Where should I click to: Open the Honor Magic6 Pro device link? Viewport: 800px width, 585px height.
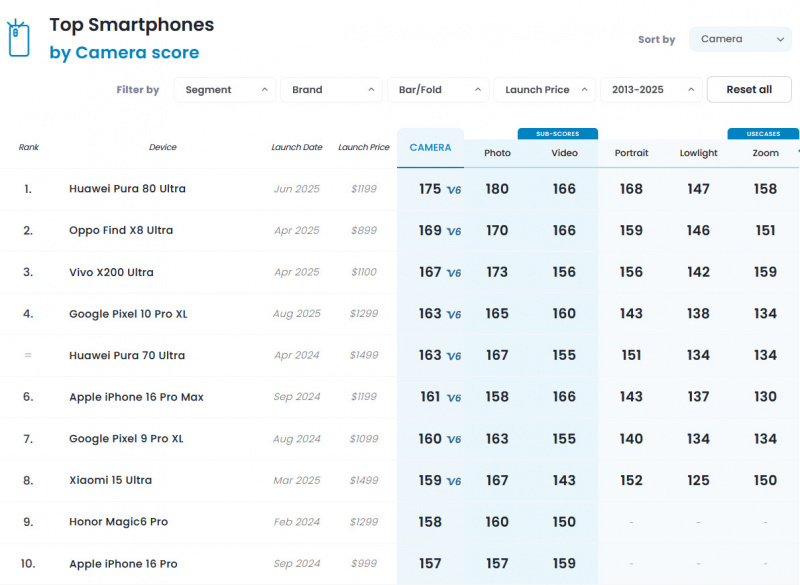tap(118, 522)
